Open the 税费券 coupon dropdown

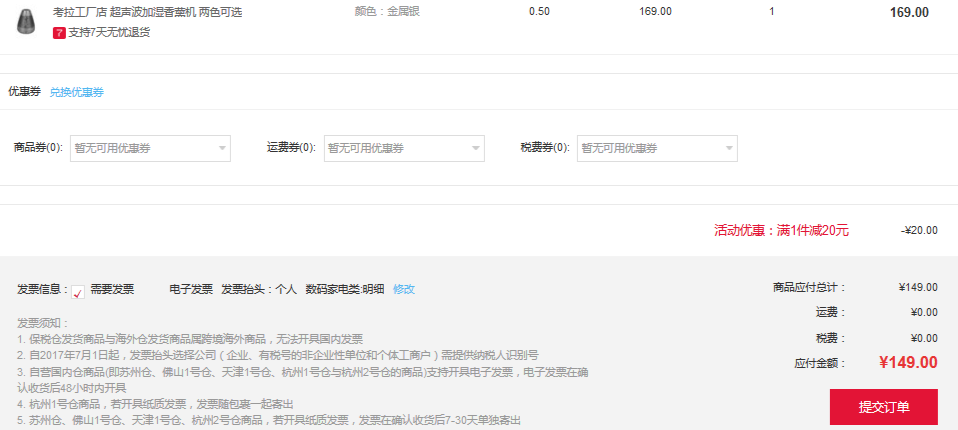(x=657, y=148)
